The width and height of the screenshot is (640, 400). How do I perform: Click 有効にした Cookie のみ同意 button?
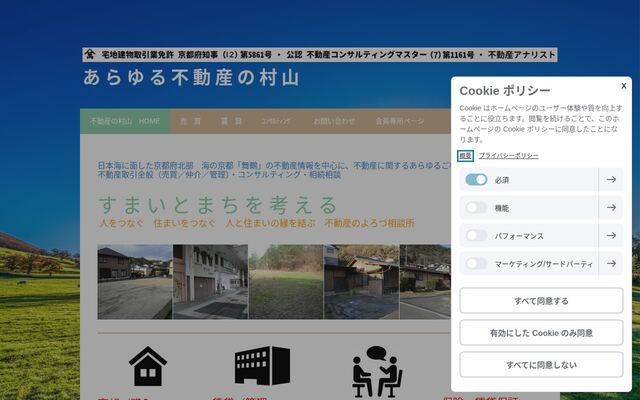541,333
